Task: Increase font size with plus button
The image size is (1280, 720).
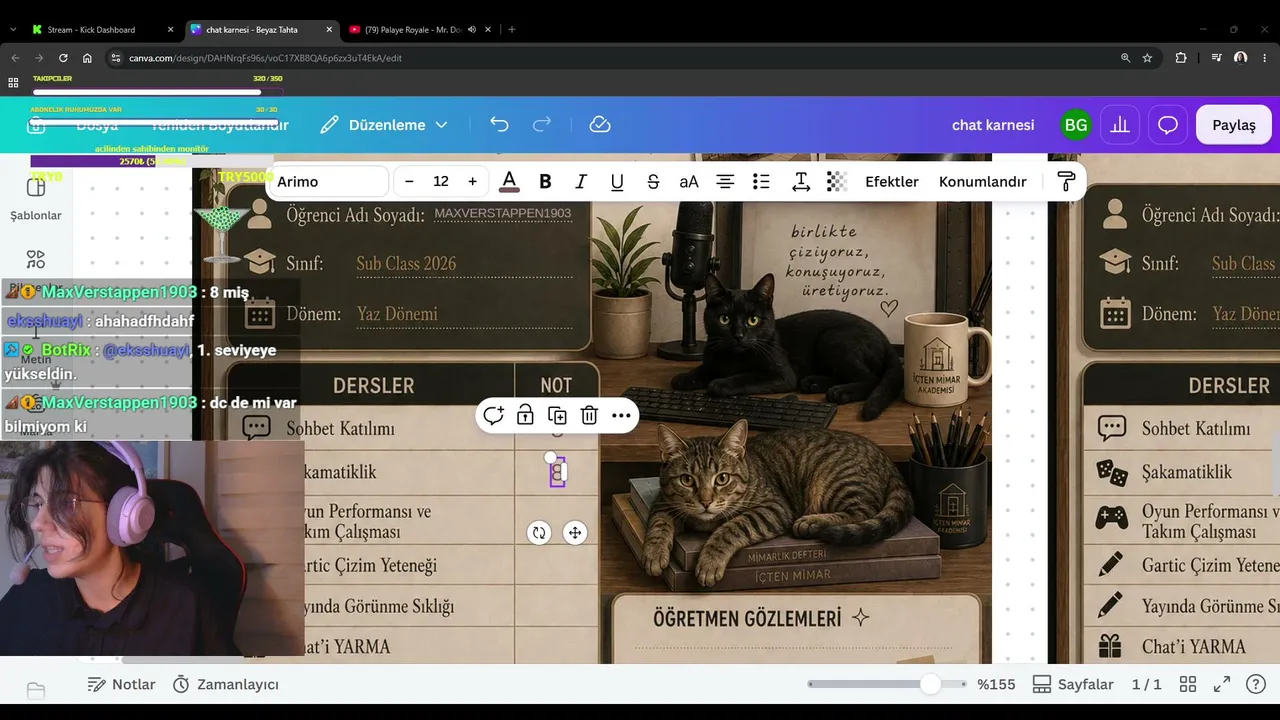Action: click(472, 181)
